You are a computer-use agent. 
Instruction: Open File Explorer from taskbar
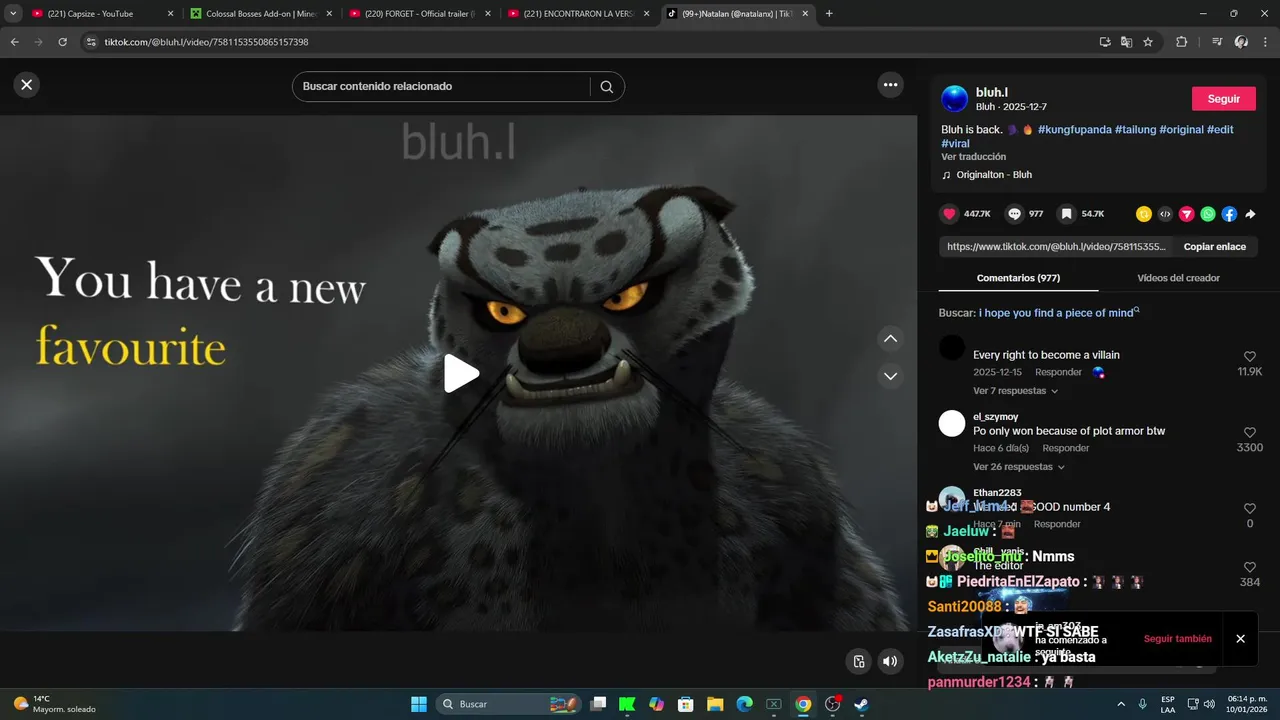tap(715, 704)
